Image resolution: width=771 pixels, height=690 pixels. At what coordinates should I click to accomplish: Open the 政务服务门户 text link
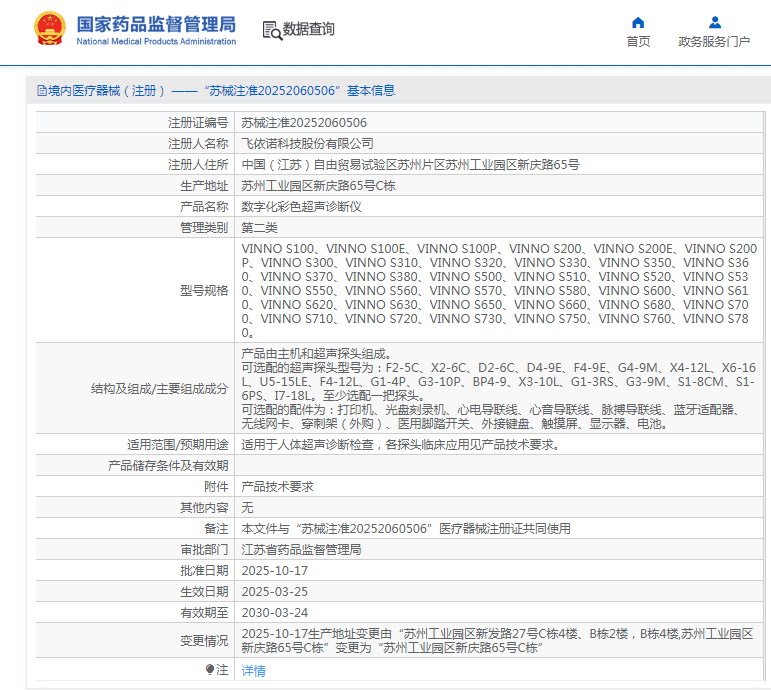pos(714,42)
